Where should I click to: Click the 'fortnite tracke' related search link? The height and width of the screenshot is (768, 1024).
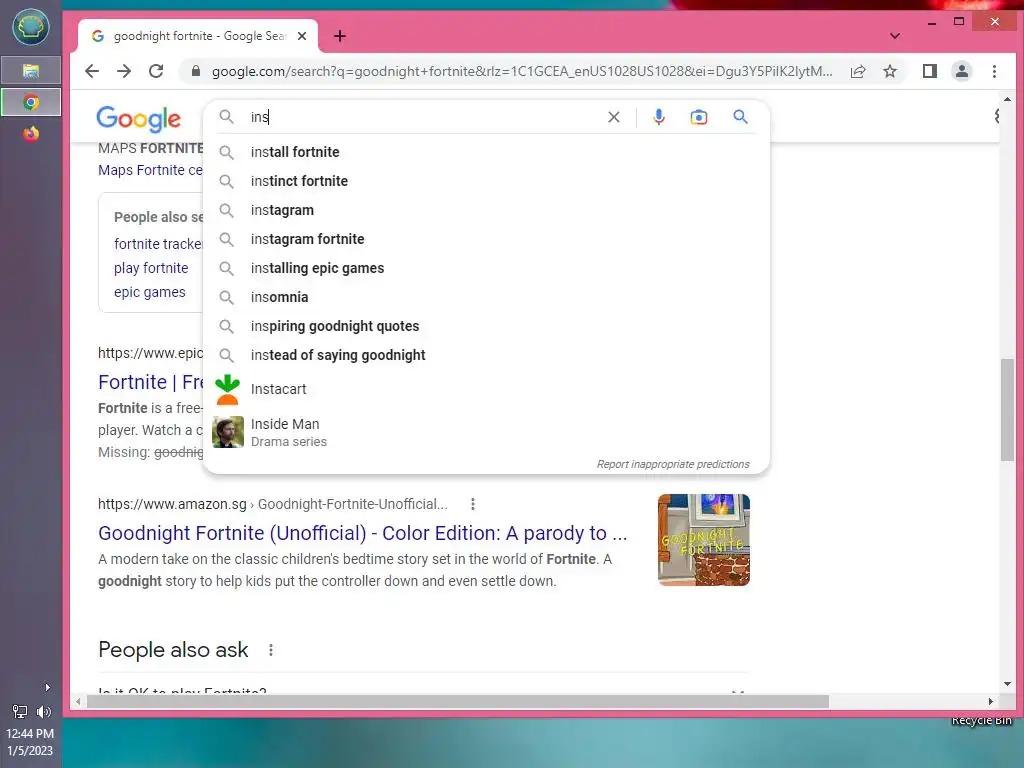tap(158, 244)
